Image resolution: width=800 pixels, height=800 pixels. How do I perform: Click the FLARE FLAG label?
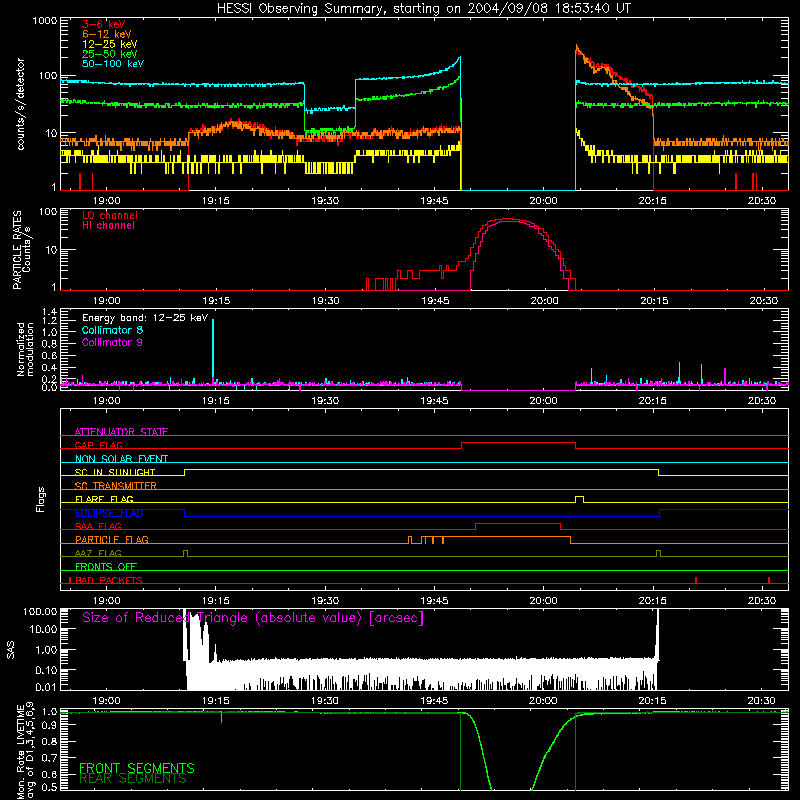pos(104,499)
